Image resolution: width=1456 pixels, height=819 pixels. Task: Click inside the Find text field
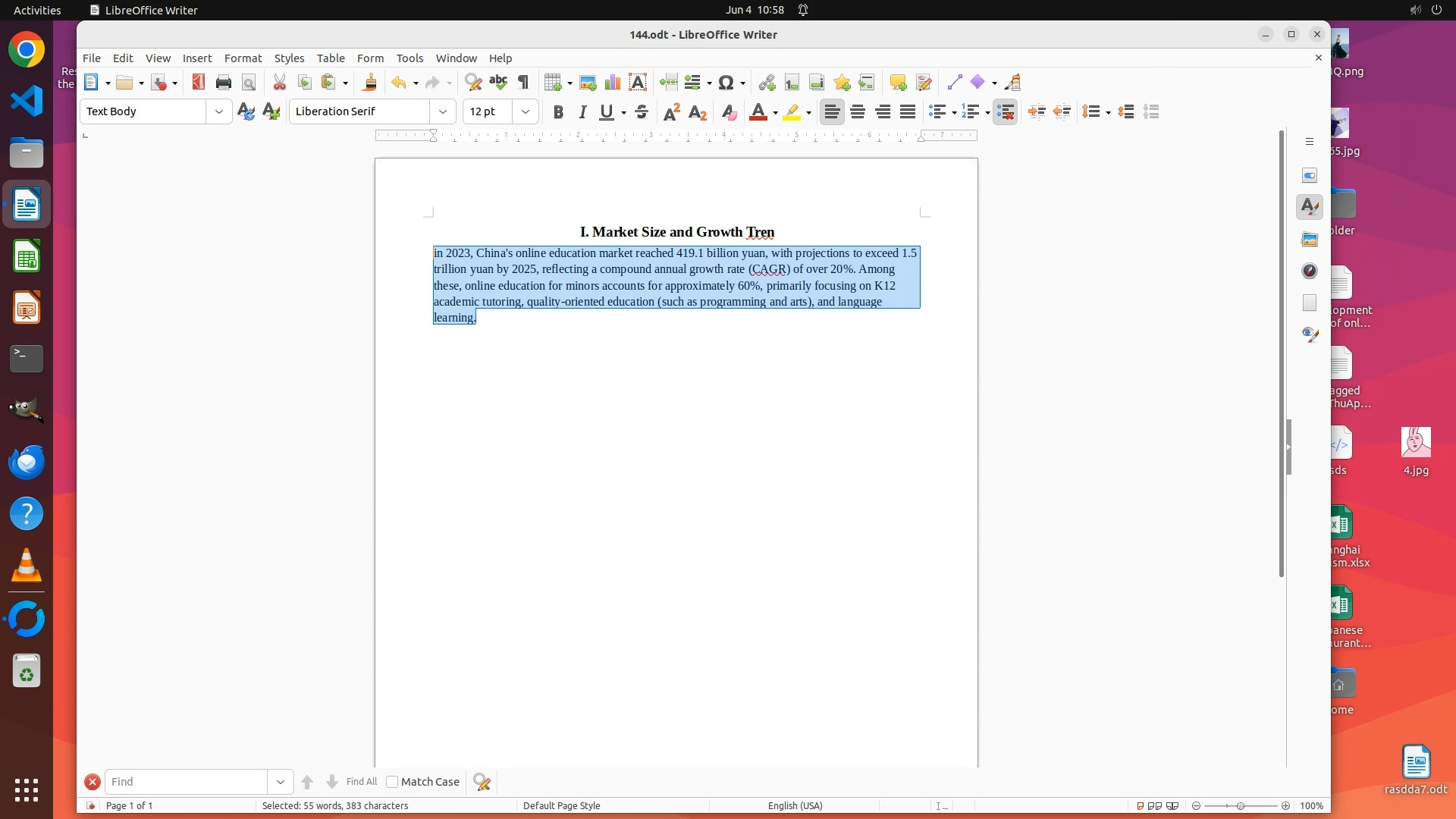coord(186,782)
